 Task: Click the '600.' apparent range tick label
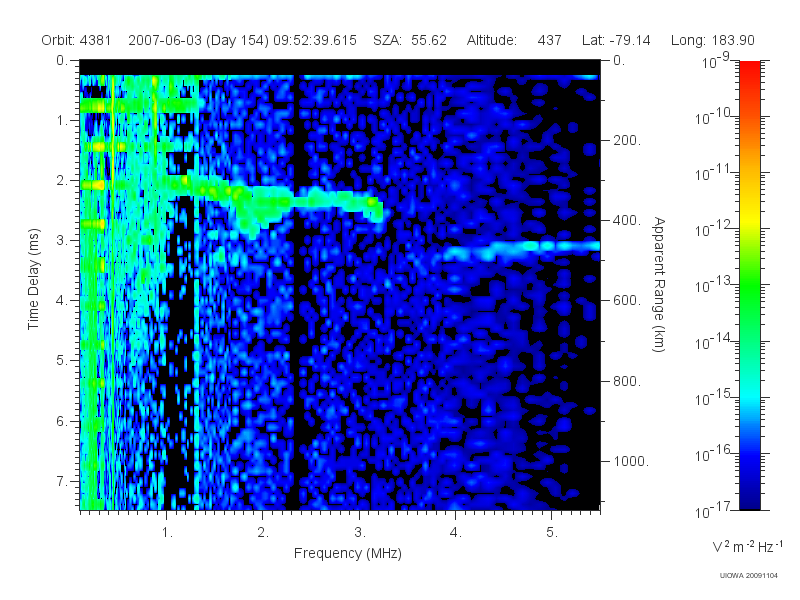click(627, 301)
